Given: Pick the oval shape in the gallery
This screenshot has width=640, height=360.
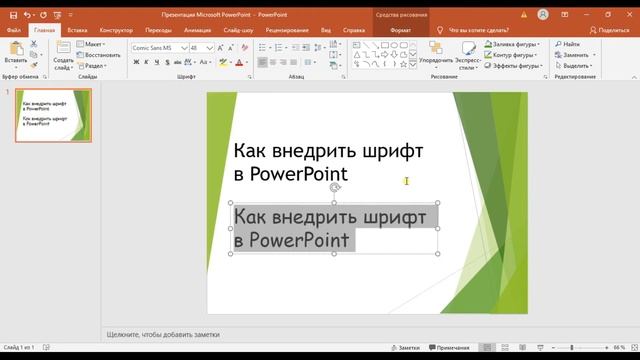Looking at the screenshot, I should pos(394,45).
